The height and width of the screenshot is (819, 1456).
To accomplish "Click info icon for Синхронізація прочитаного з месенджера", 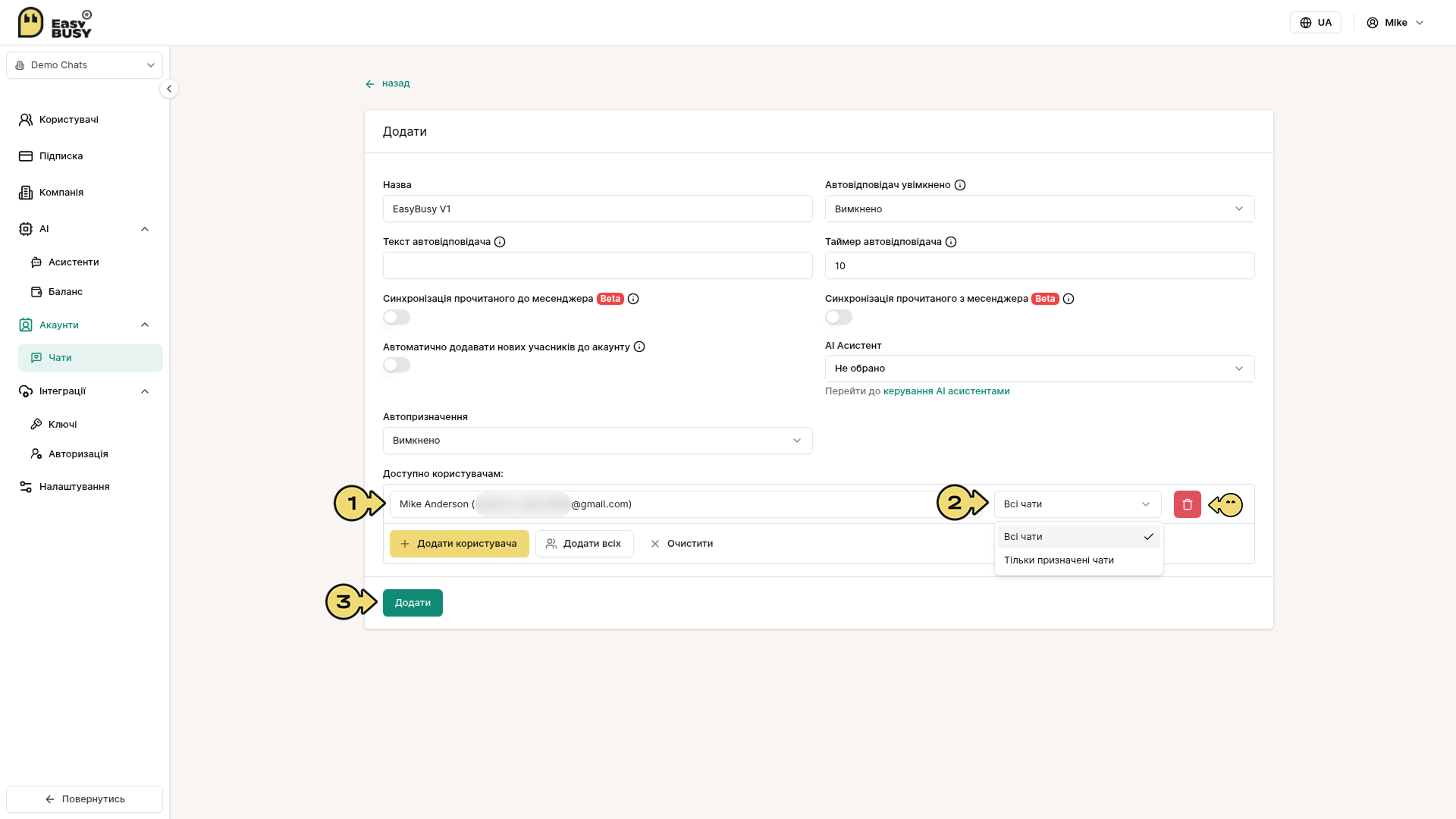I will (1068, 299).
